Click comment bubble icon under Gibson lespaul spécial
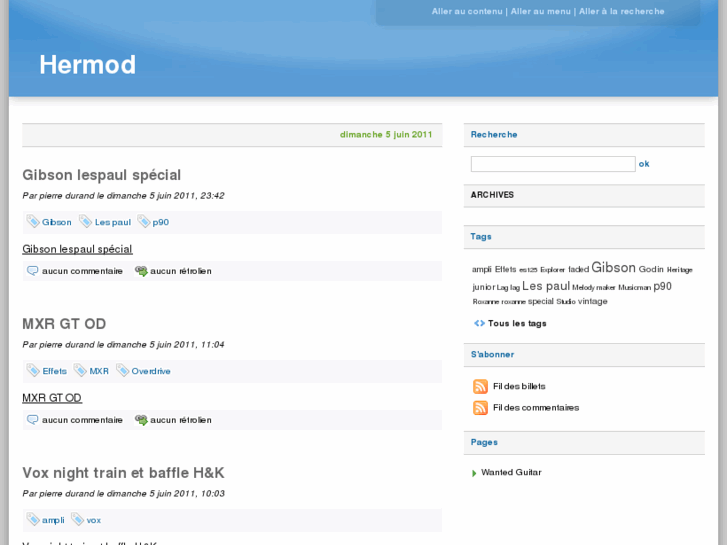 pyautogui.click(x=32, y=270)
